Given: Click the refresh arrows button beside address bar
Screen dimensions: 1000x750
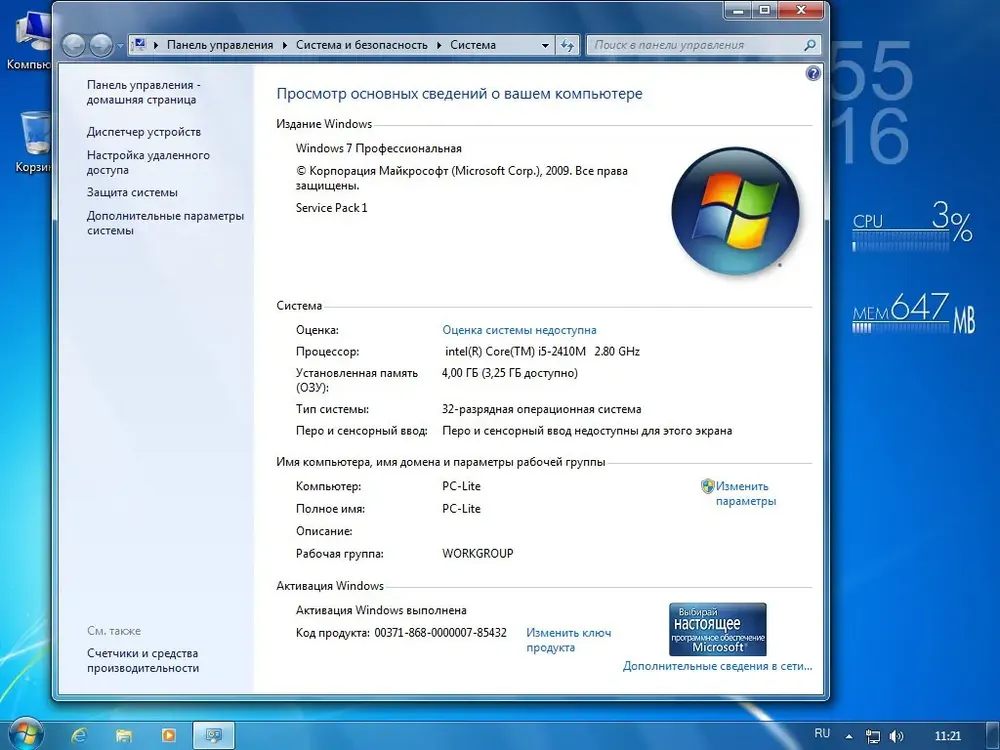Looking at the screenshot, I should pos(567,45).
